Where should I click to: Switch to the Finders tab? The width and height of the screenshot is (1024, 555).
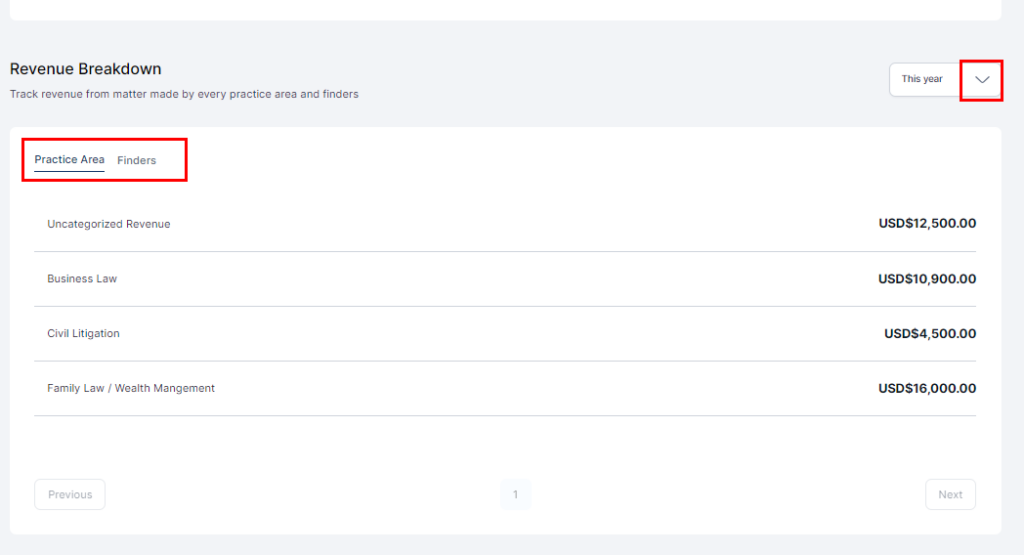click(x=137, y=160)
